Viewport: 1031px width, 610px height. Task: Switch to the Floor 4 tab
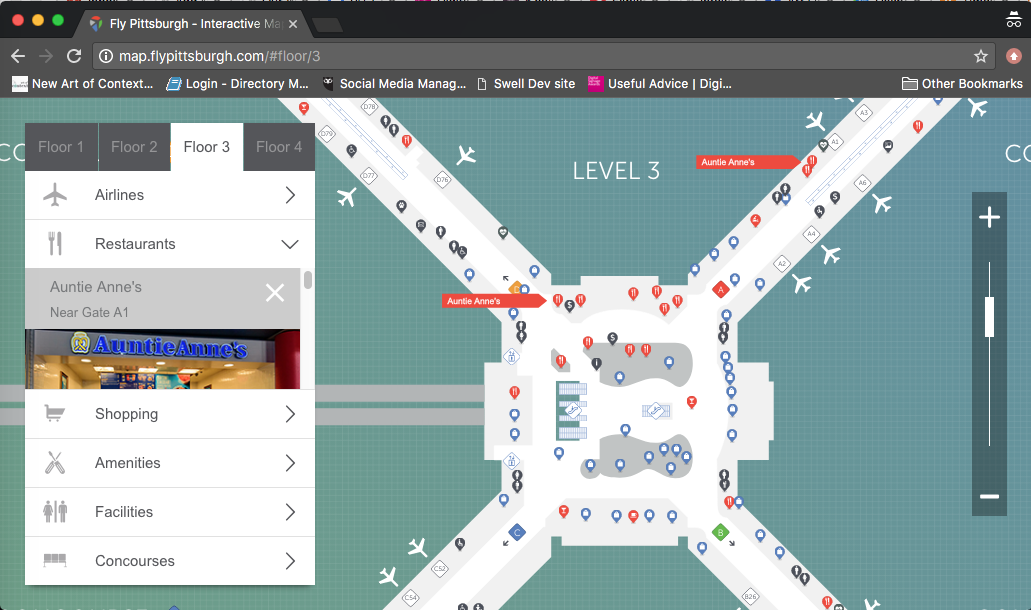(279, 147)
